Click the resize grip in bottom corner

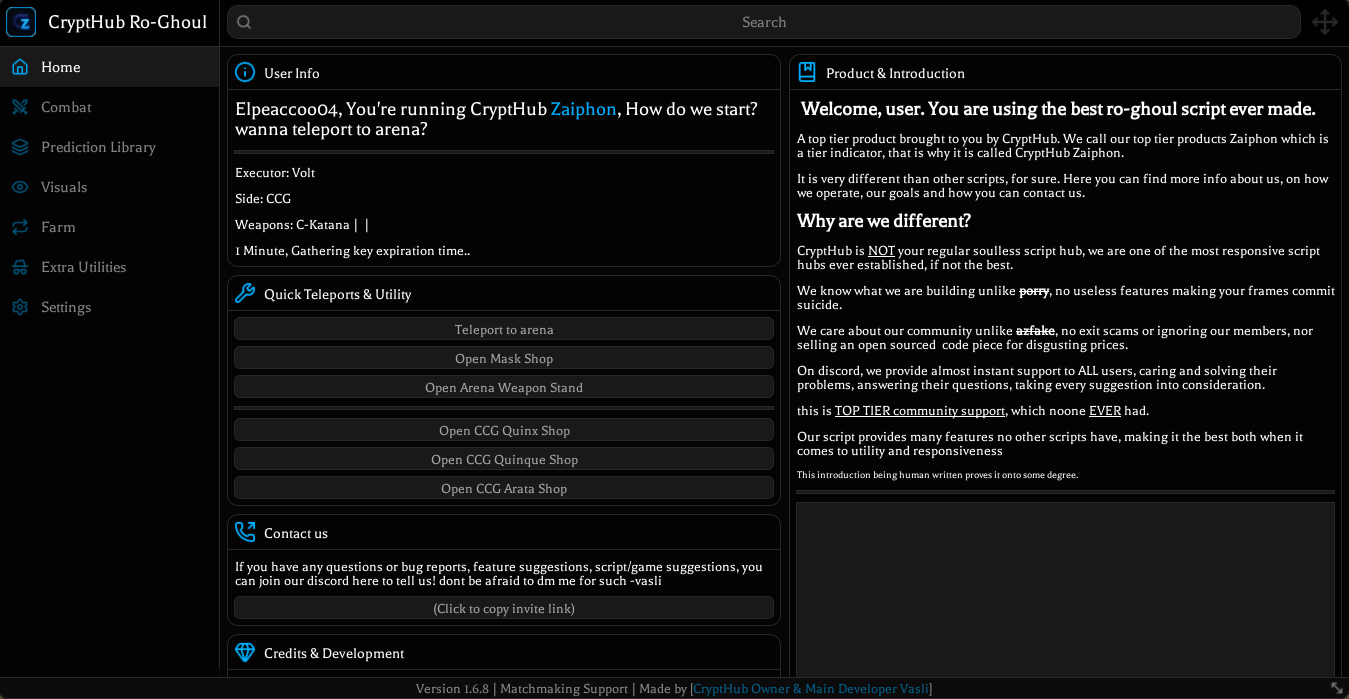(x=1337, y=688)
